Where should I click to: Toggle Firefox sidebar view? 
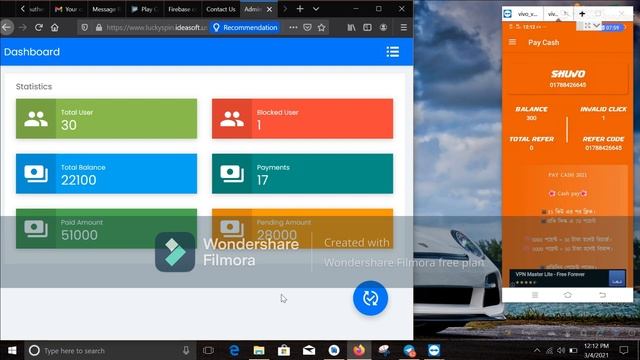pyautogui.click(x=367, y=27)
